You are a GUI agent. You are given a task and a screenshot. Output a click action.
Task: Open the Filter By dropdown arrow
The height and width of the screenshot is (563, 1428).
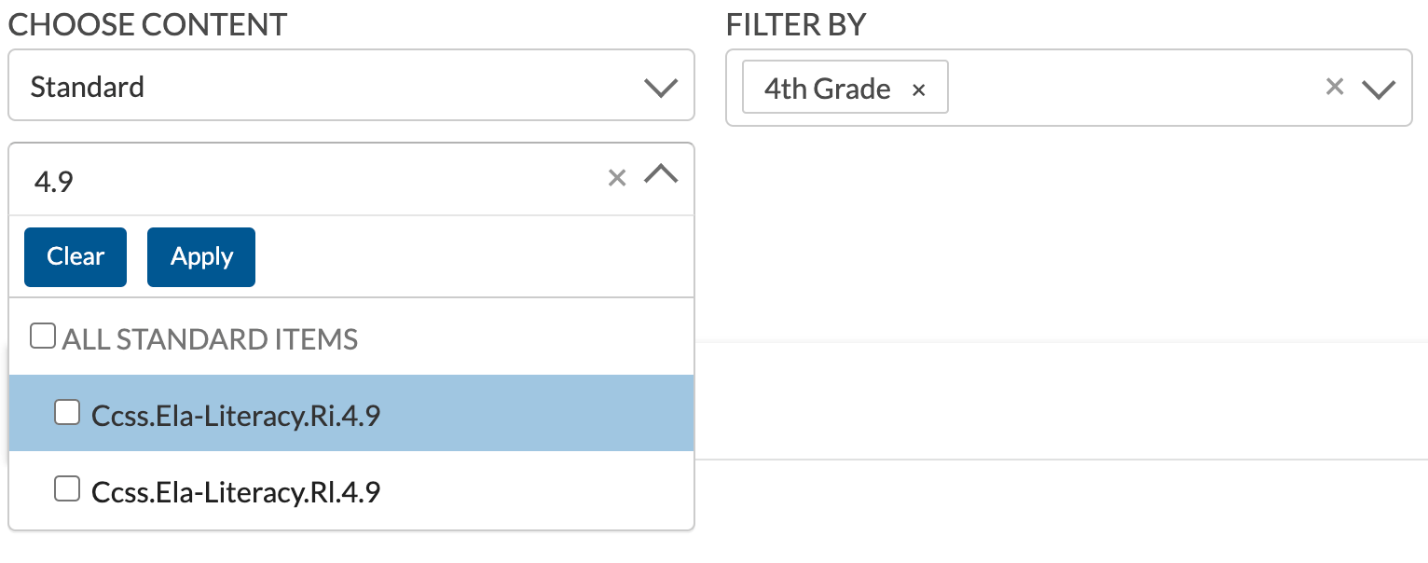click(1378, 89)
